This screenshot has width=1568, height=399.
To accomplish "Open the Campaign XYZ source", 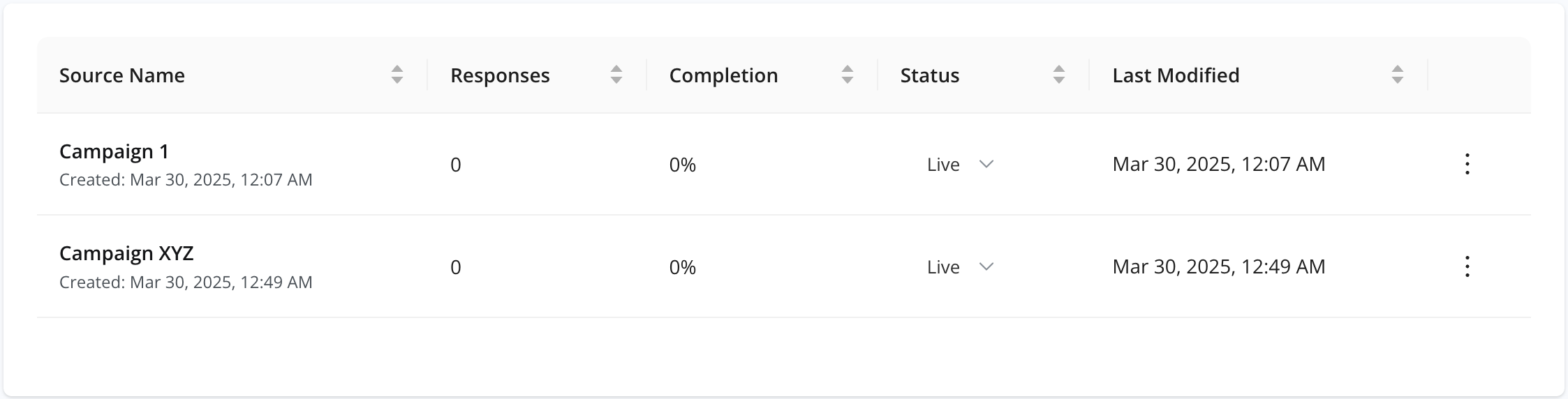I will [x=126, y=253].
